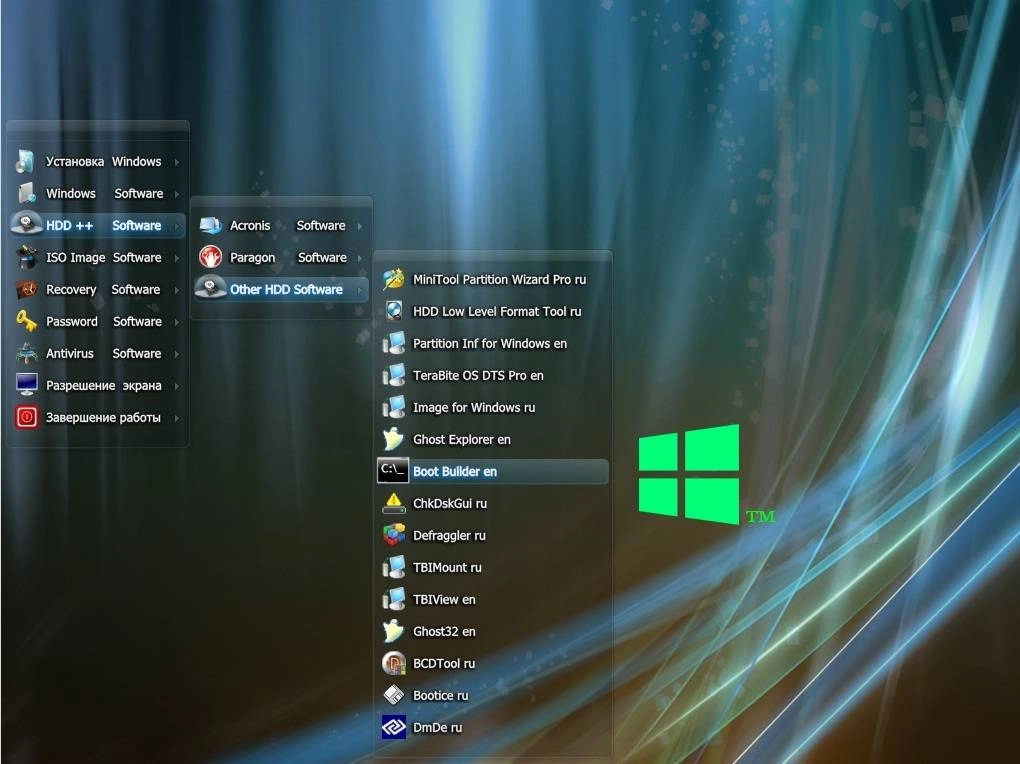This screenshot has width=1020, height=764.
Task: Click the ISO Image Software icon
Action: click(26, 257)
